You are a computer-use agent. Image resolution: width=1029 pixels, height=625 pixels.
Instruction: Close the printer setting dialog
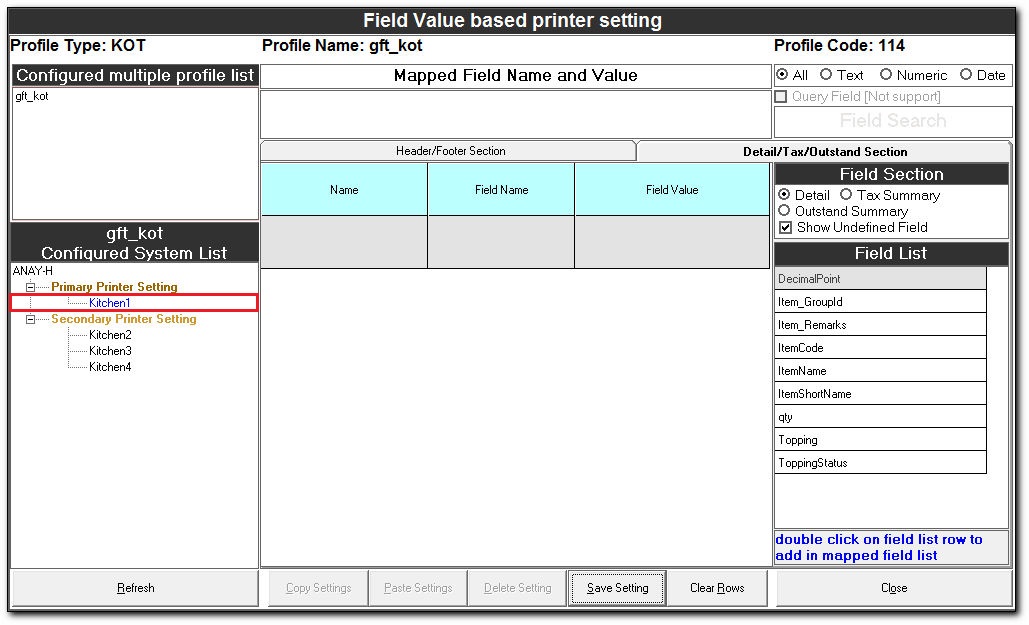coord(894,588)
